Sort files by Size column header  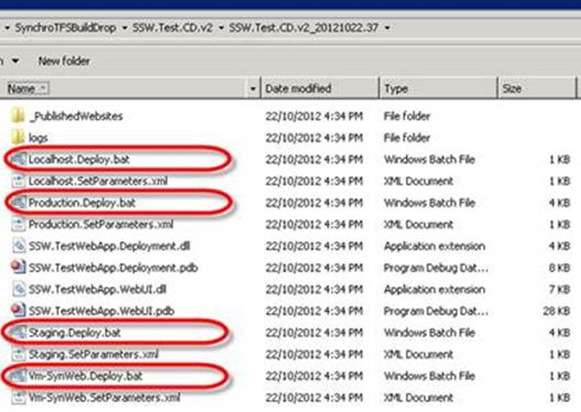click(537, 89)
